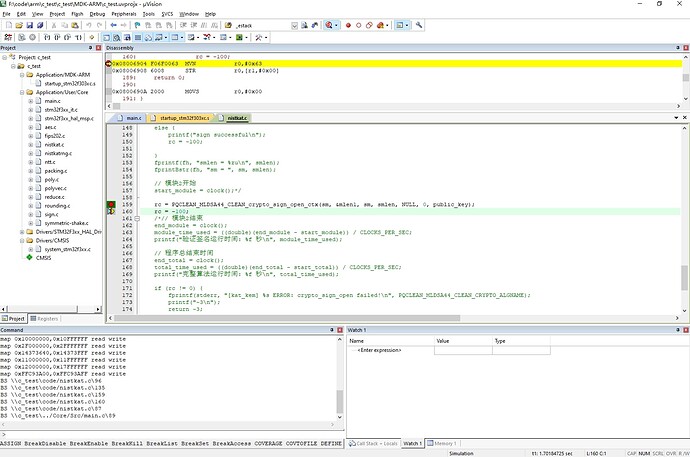Click the Kill All Breakpoints icon
The height and width of the screenshot is (457, 690).
click(x=381, y=26)
